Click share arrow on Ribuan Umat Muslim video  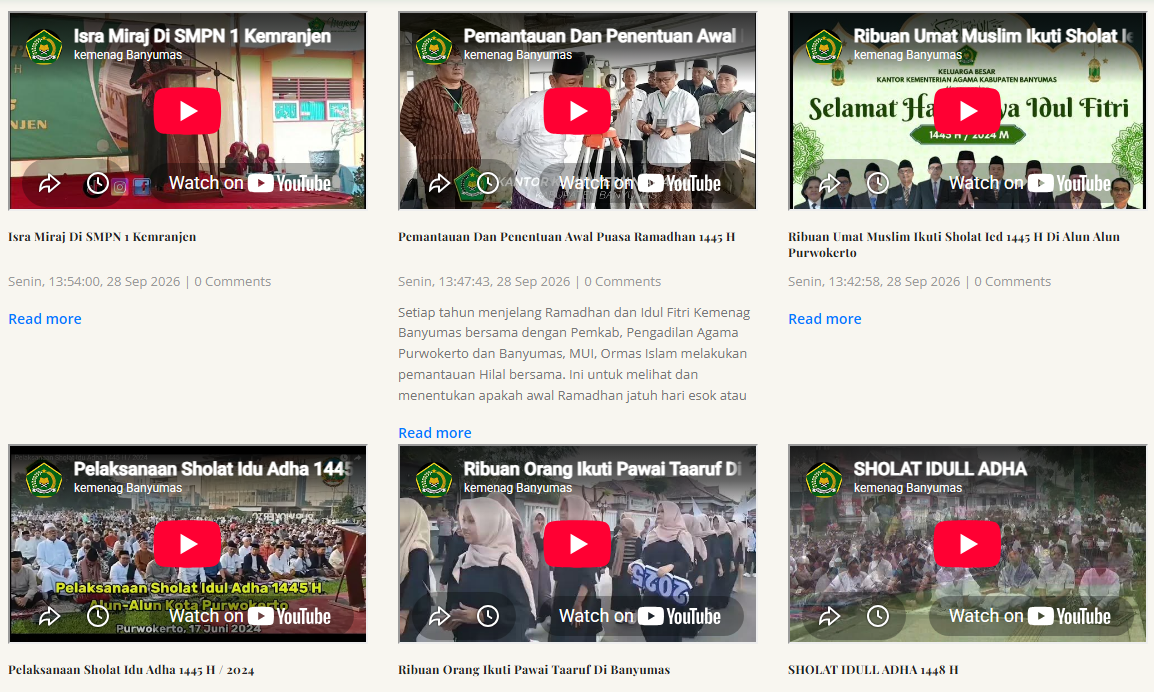(829, 183)
